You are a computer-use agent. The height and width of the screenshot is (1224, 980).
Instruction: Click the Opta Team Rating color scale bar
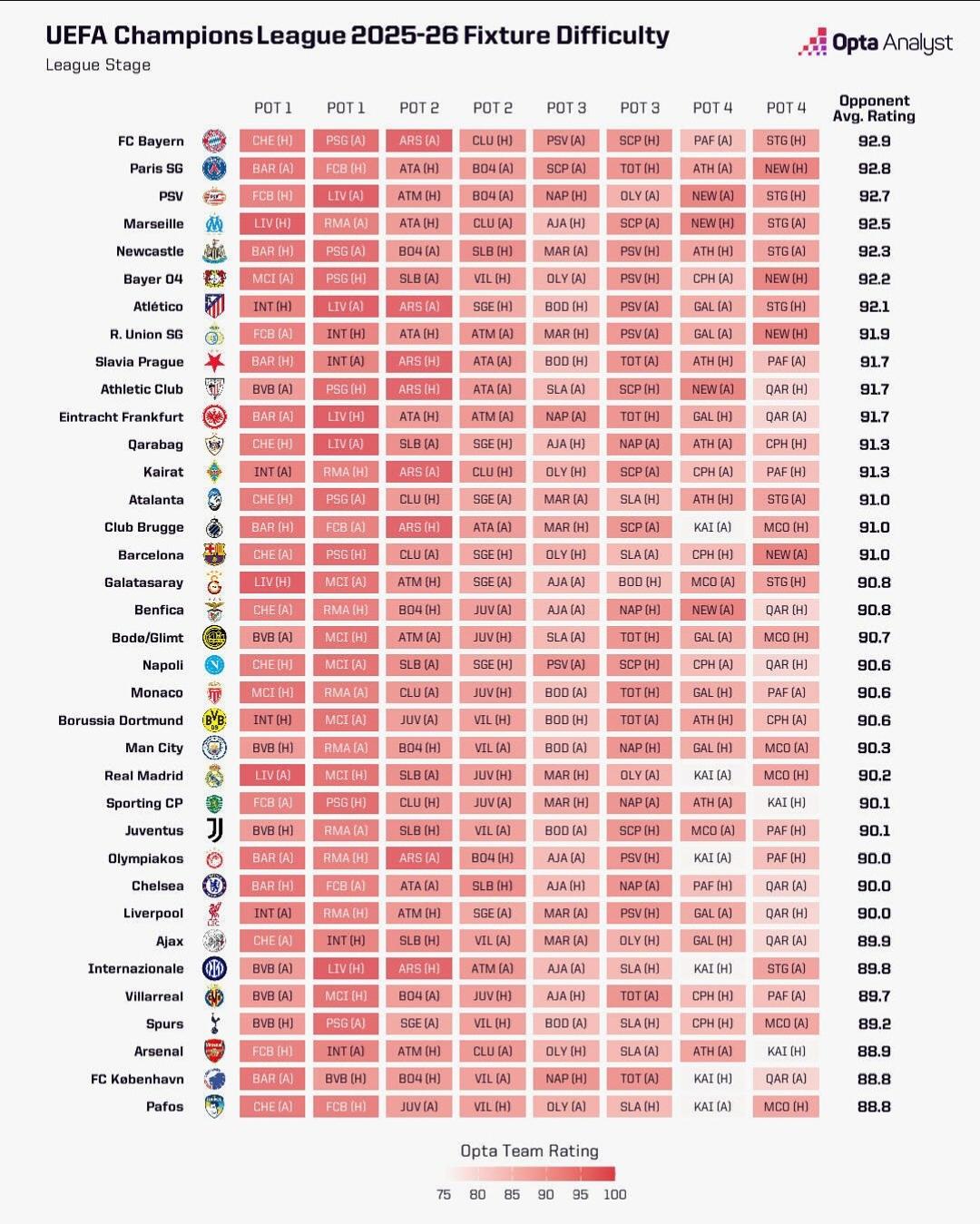(529, 1173)
